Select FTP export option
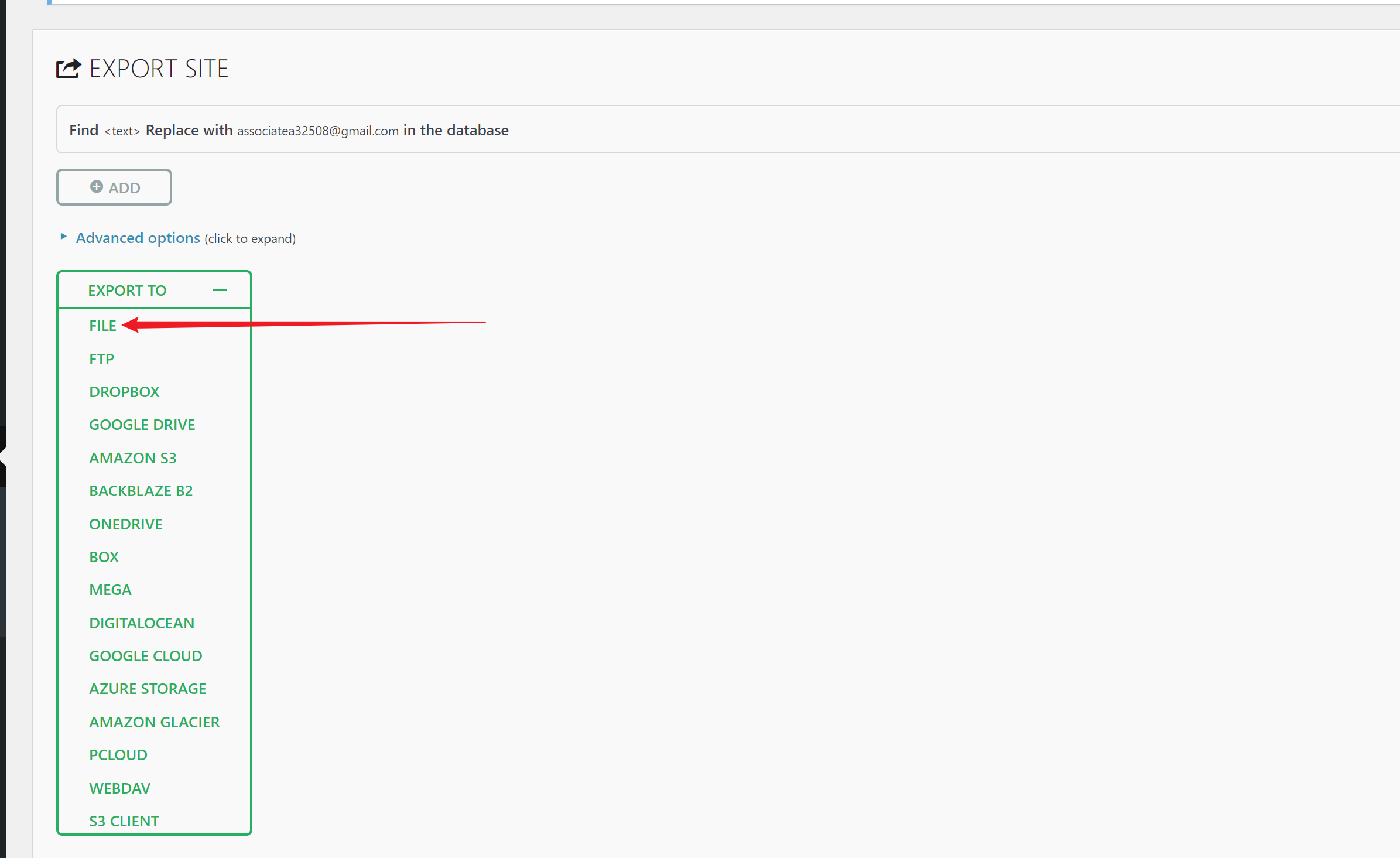The width and height of the screenshot is (1400, 858). (x=101, y=359)
